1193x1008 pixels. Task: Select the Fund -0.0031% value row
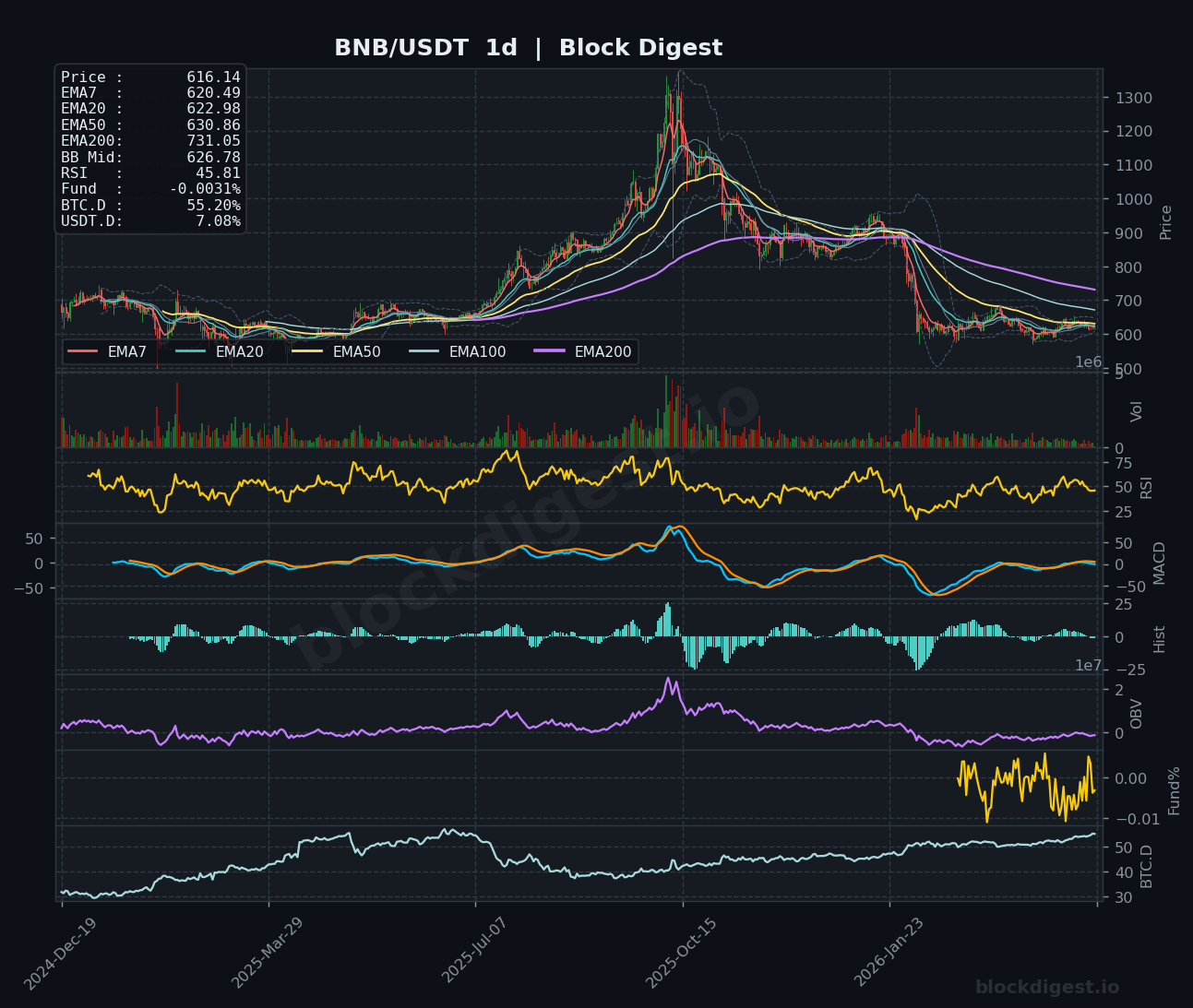coord(150,189)
